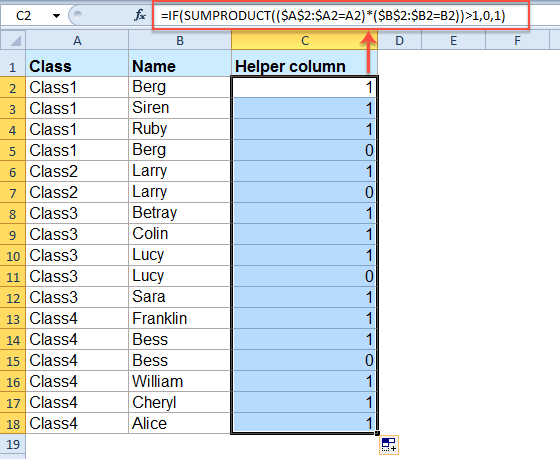Screen dimensions: 560x459
Task: Click the cell containing Franklin
Action: (180, 318)
